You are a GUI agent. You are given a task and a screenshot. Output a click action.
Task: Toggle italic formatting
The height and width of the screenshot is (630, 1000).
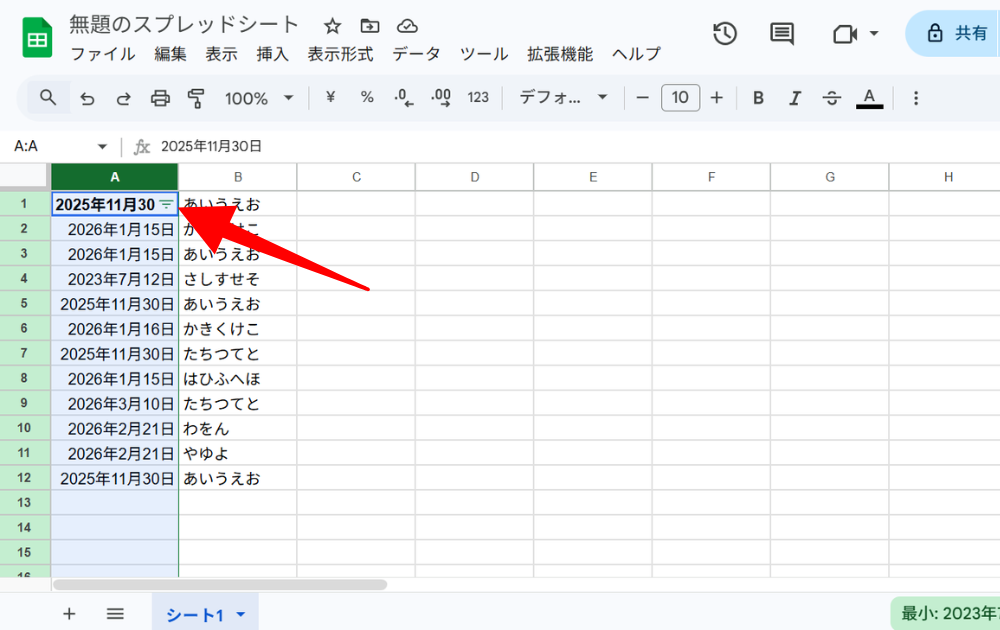[795, 98]
